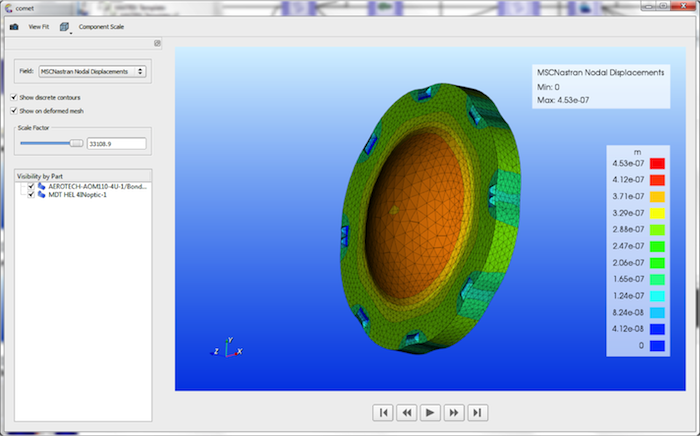
Task: Click the comet application icon in title bar
Action: click(8, 8)
